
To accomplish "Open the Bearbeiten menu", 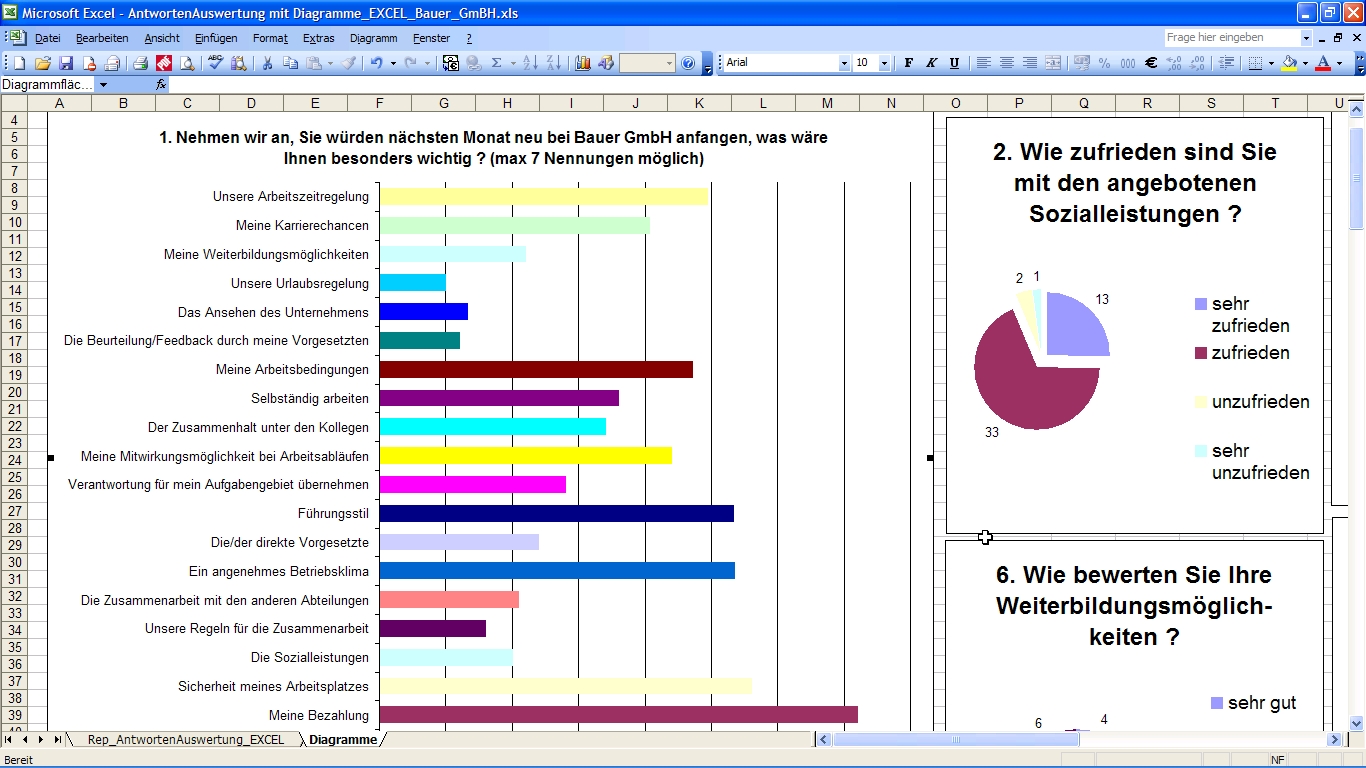I will (x=102, y=38).
